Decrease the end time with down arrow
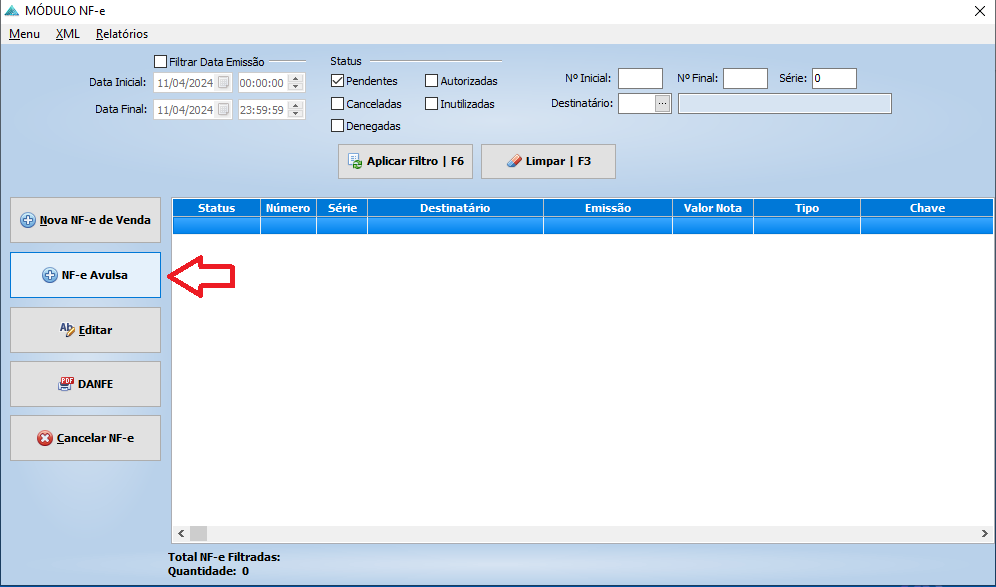Screen dimensions: 996x587 (x=295, y=113)
